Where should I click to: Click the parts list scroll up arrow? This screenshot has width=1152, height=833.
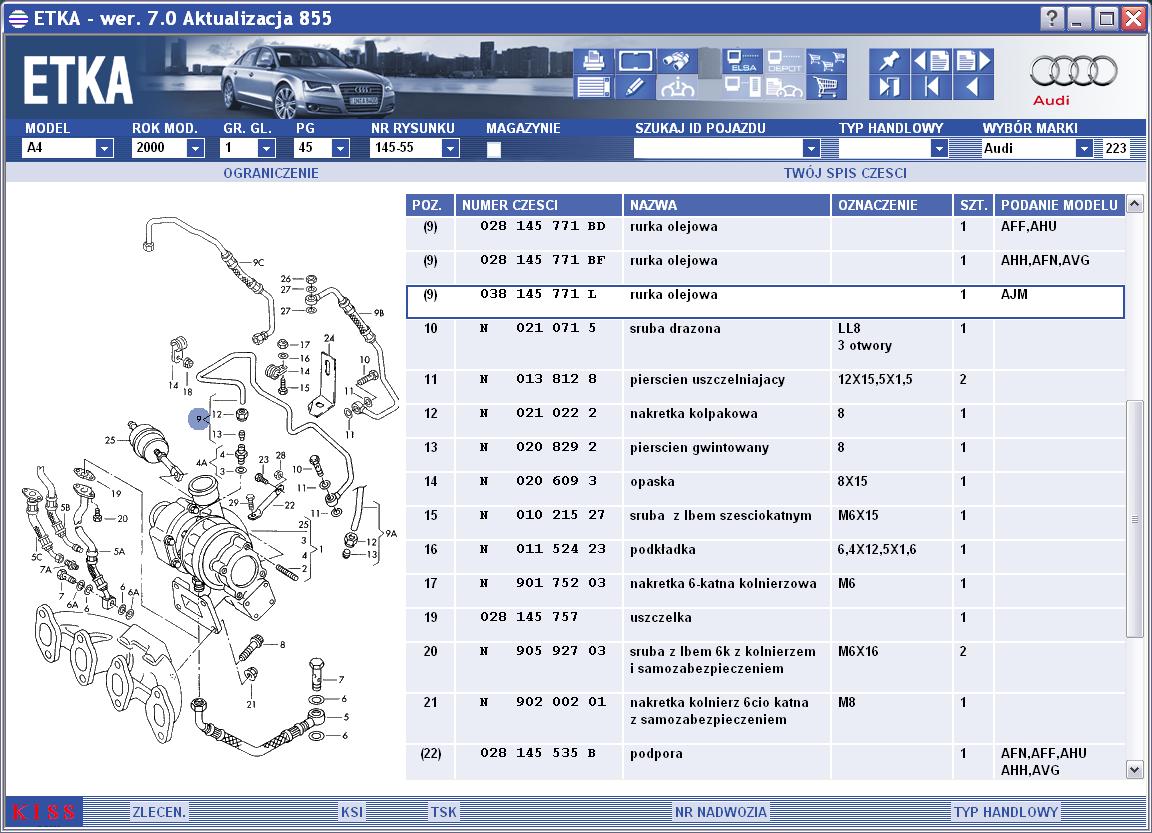pyautogui.click(x=1134, y=203)
